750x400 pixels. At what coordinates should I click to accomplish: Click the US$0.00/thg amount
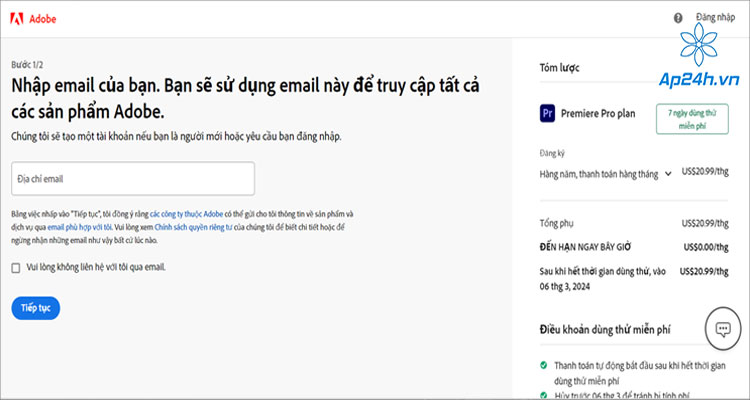click(x=706, y=247)
